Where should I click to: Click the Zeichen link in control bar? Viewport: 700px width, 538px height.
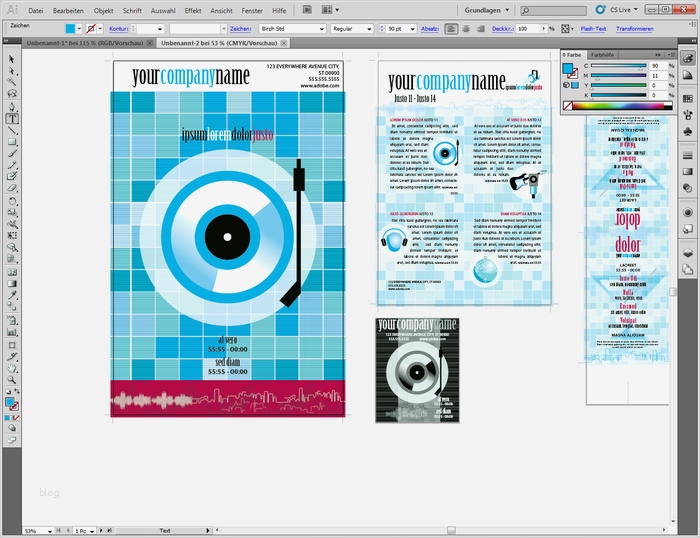(241, 29)
